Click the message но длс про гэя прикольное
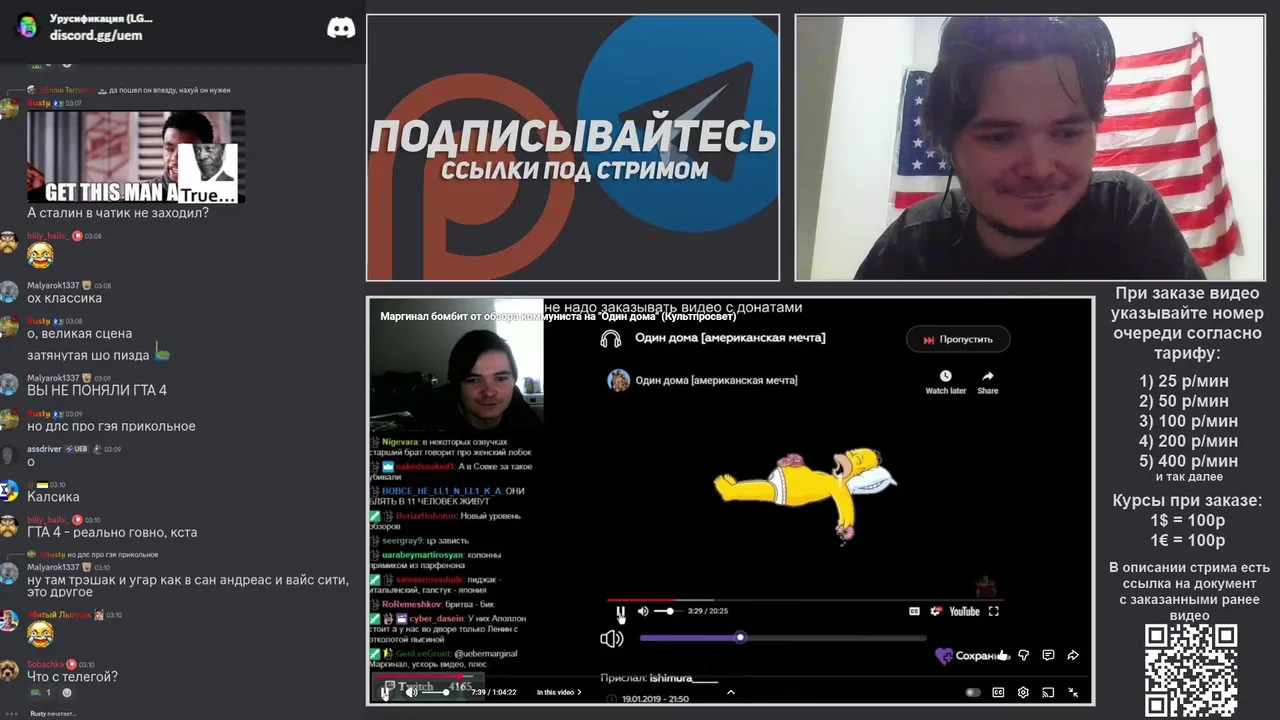Screen dimensions: 1280x720 coord(111,427)
